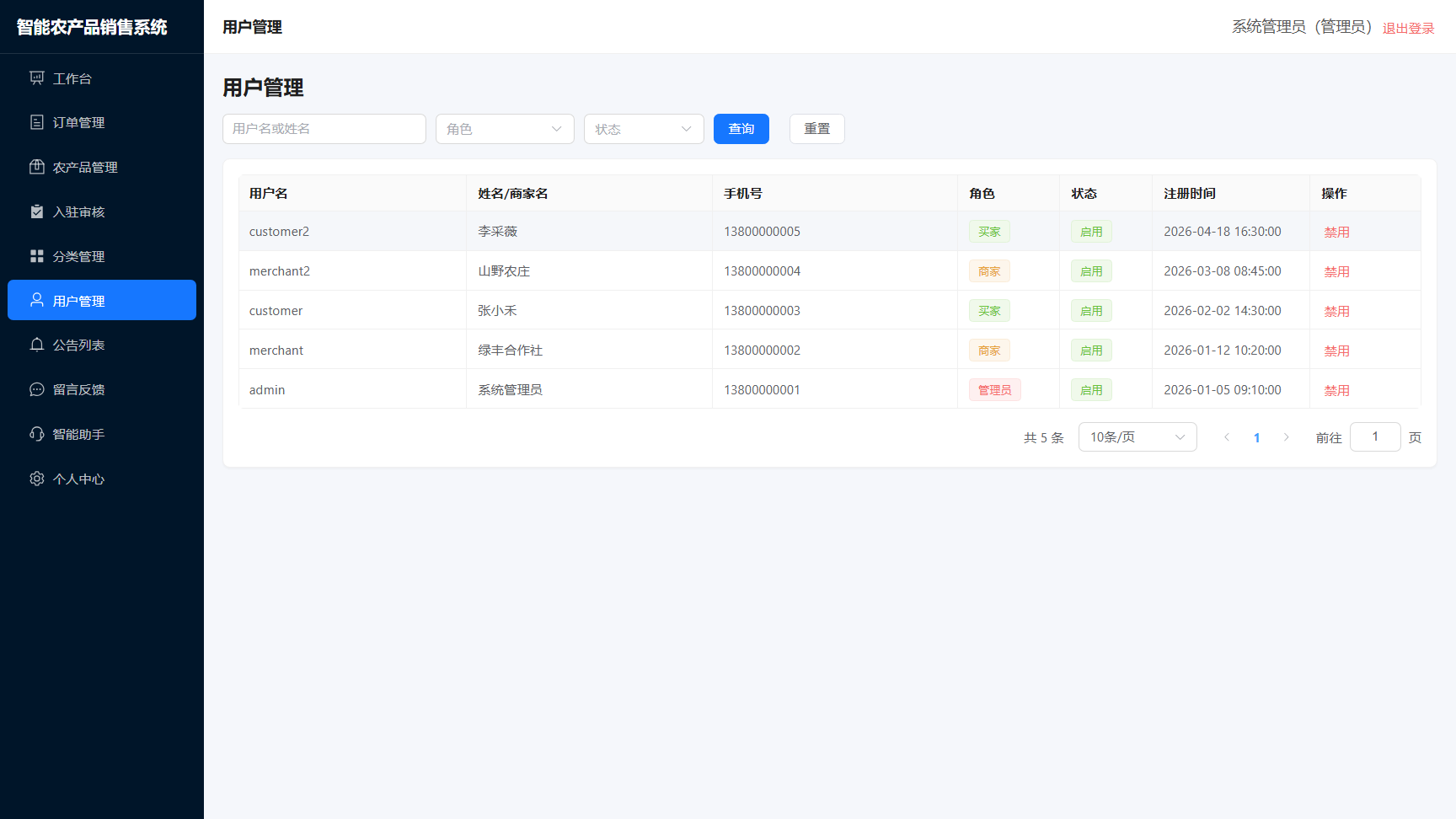Screen dimensions: 1456x819
Task: Expand the 10条/页 page size selector
Action: click(1137, 437)
